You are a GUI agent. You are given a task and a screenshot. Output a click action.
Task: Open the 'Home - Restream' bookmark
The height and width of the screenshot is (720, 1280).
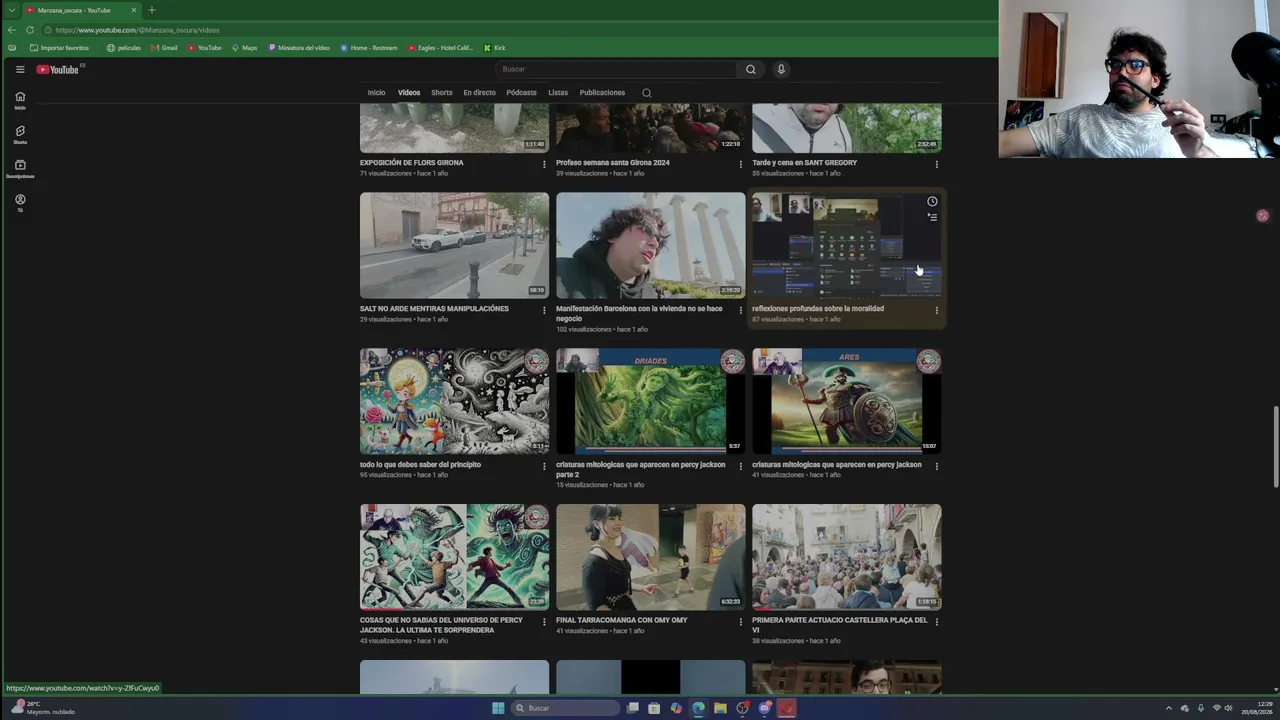(368, 48)
